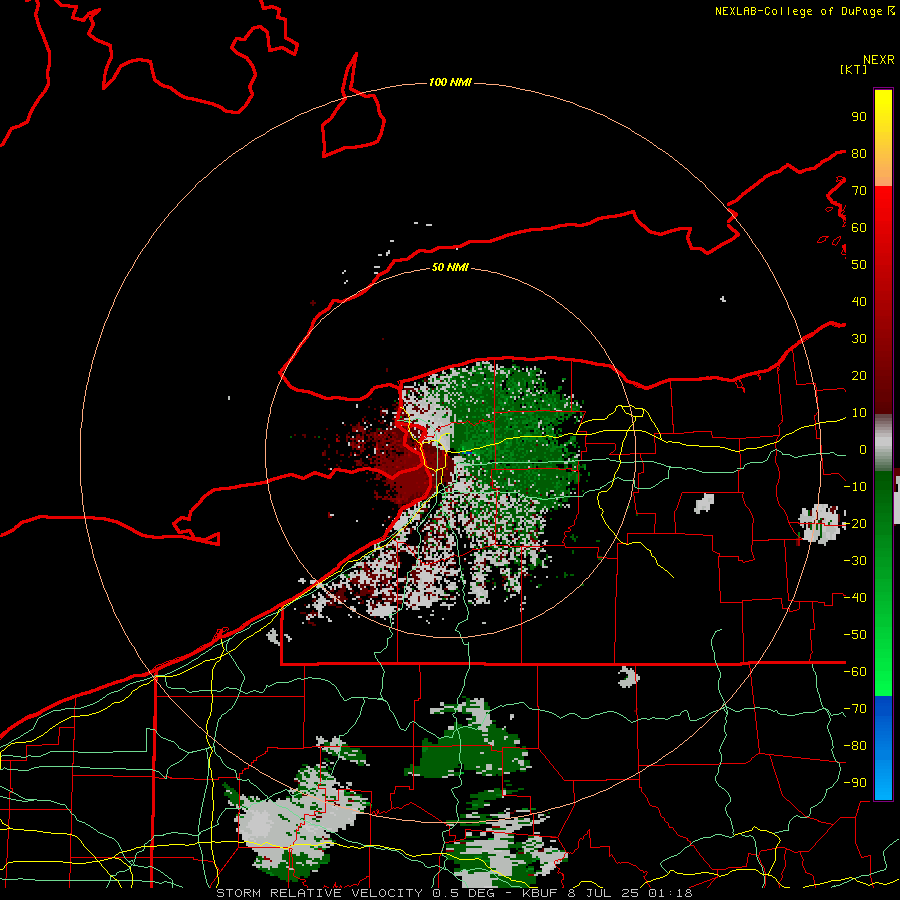Click the "-60" velocity scale label
The height and width of the screenshot is (900, 900).
click(x=855, y=672)
